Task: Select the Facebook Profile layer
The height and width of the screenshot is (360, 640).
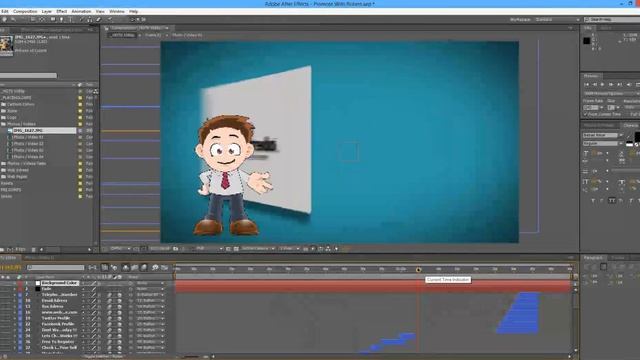Action: [58, 324]
